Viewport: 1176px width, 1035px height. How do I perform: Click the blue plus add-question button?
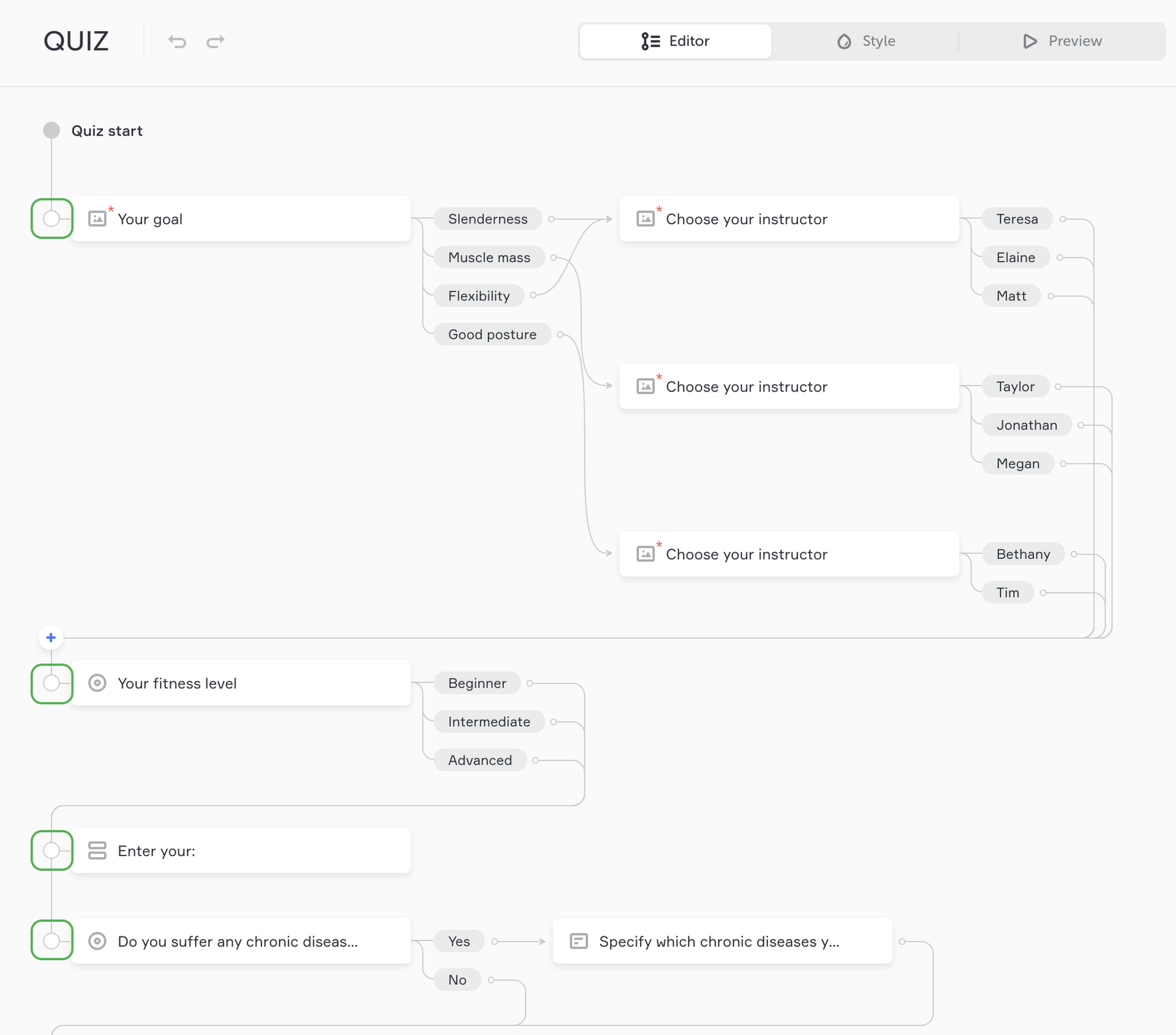[51, 637]
